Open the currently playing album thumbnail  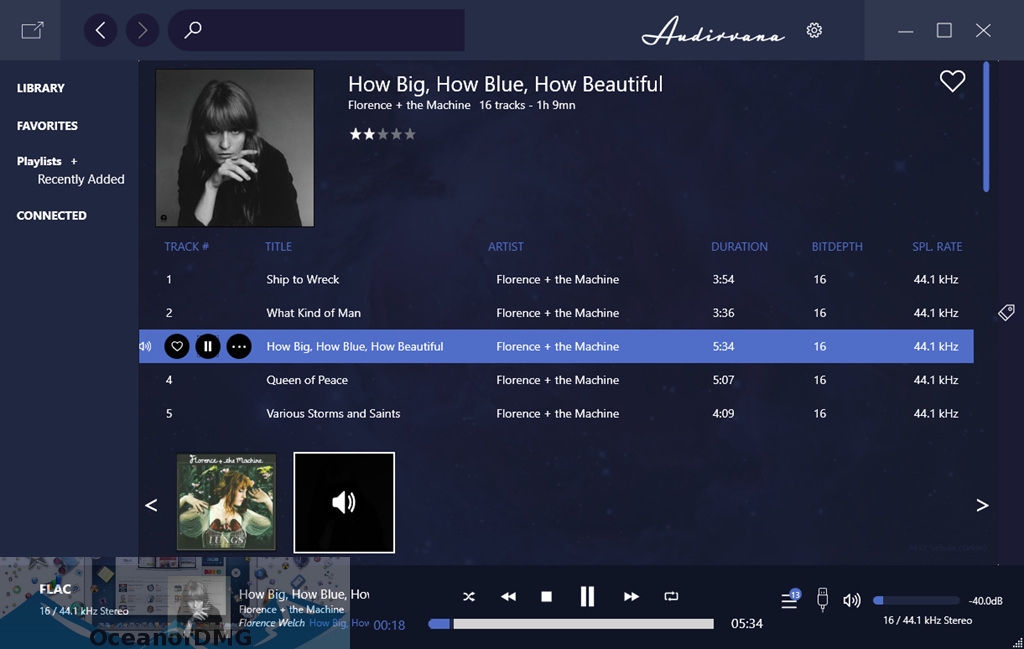(x=344, y=502)
